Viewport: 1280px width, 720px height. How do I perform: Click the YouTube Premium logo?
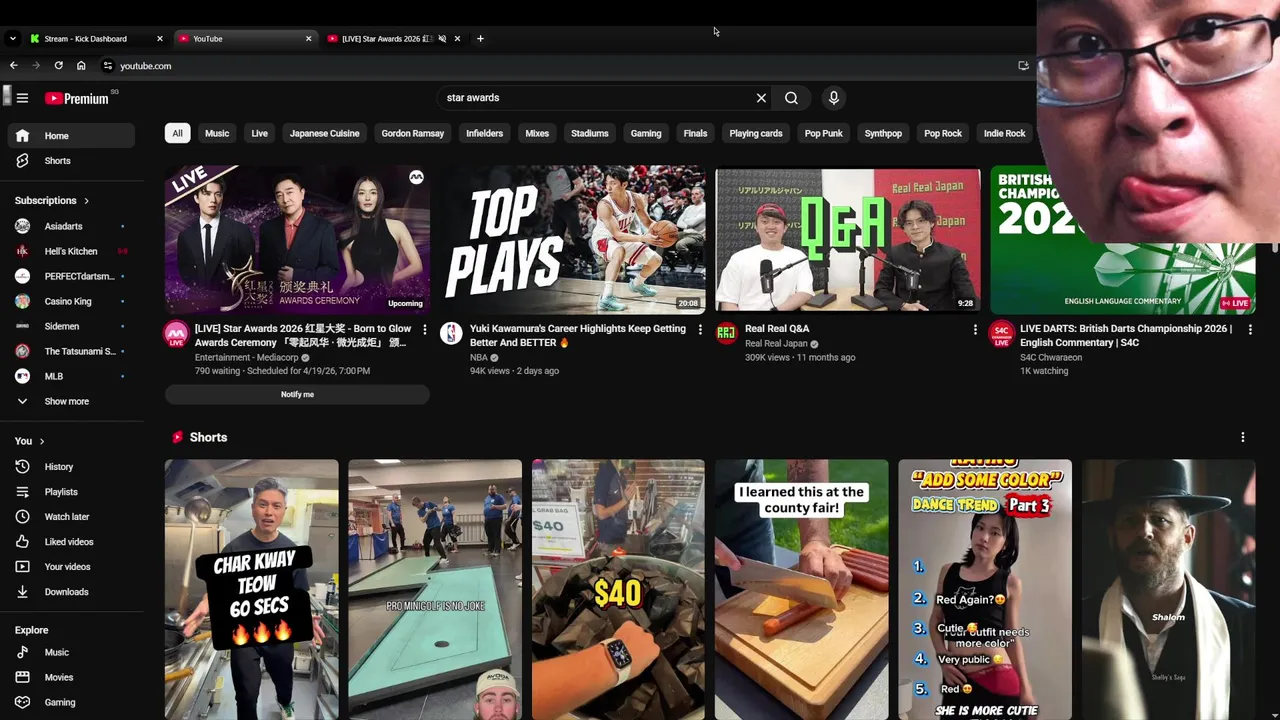tap(77, 98)
